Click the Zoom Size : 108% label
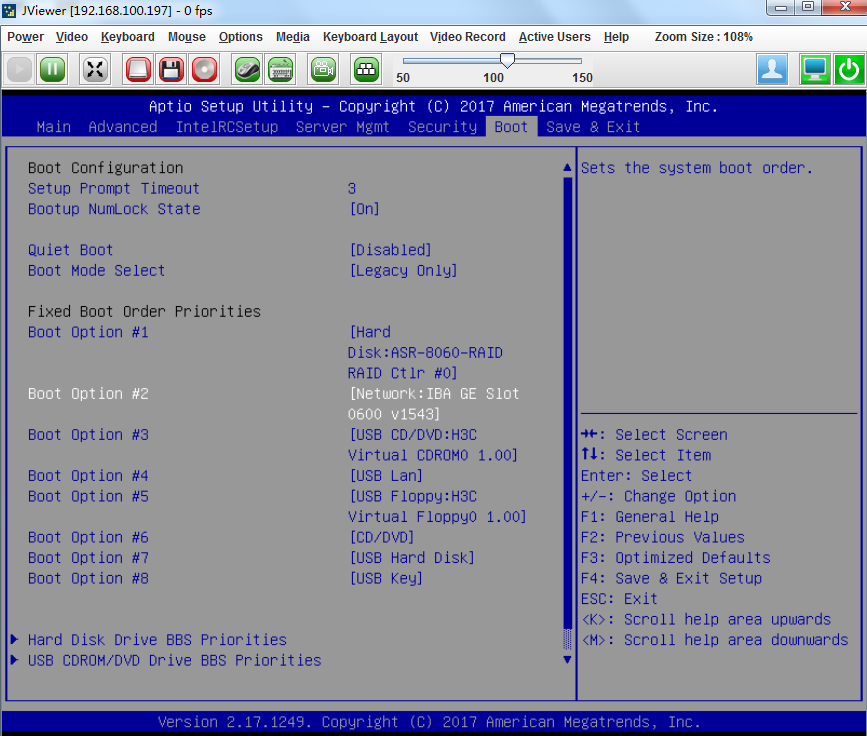 click(x=704, y=37)
